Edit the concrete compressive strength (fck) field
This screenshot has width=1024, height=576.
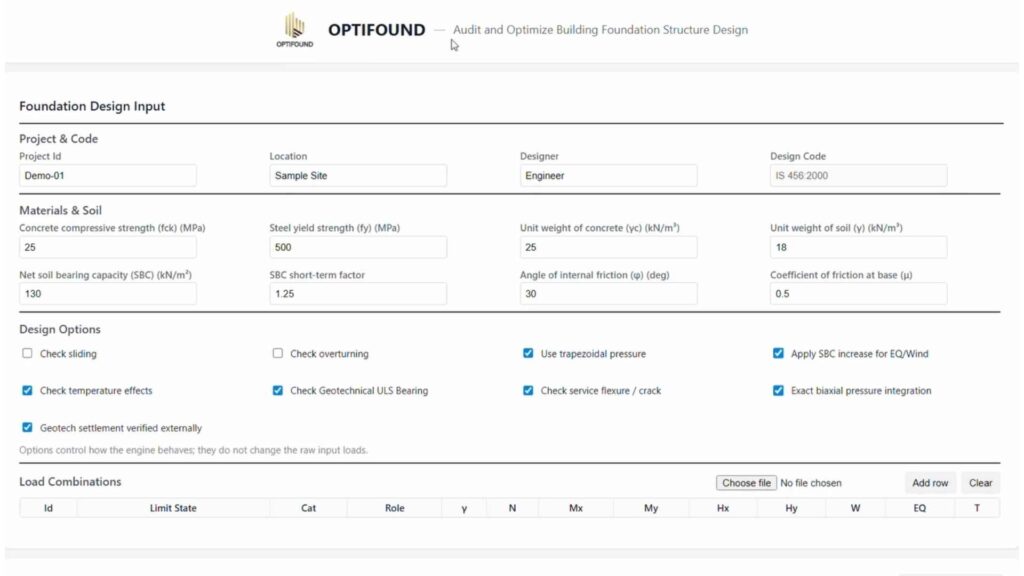[x=108, y=247]
